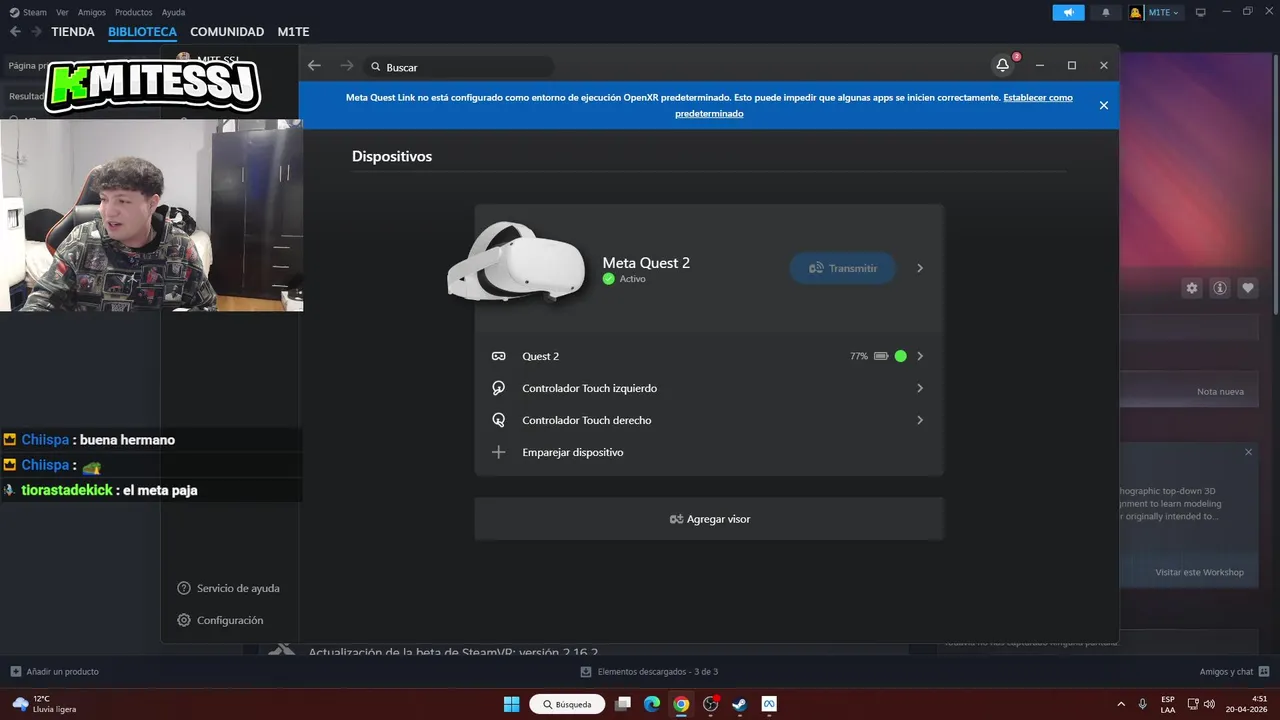Open Meta Quest Link notifications bell
The image size is (1280, 720).
[1002, 65]
